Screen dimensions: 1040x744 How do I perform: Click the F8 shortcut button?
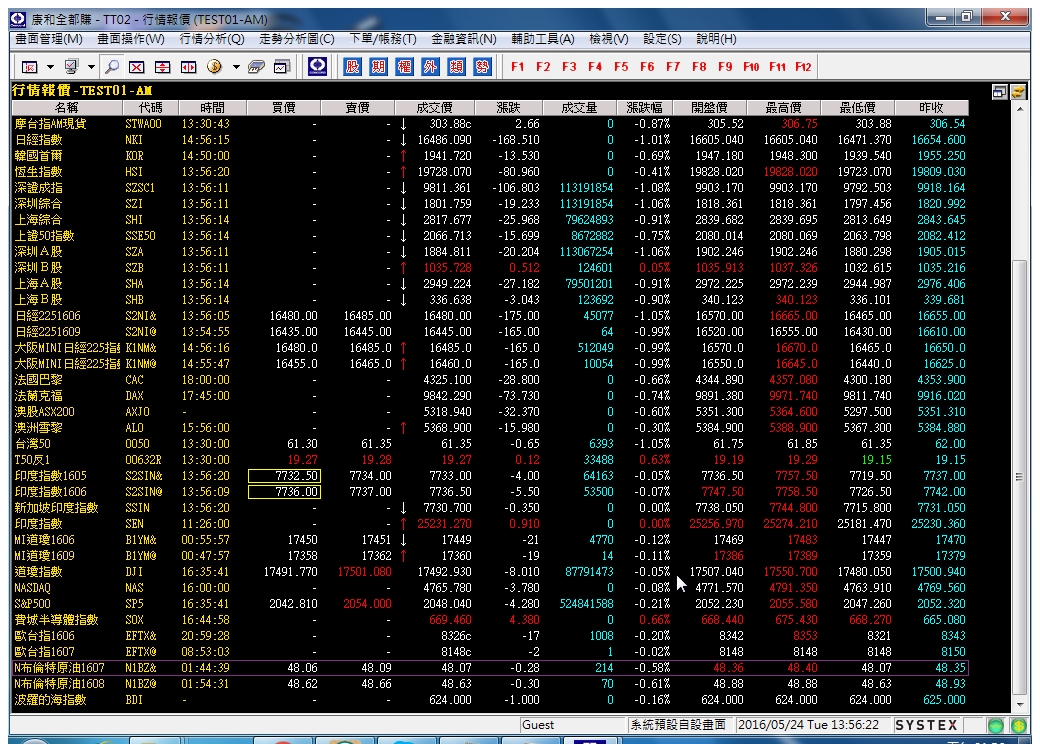[x=699, y=67]
